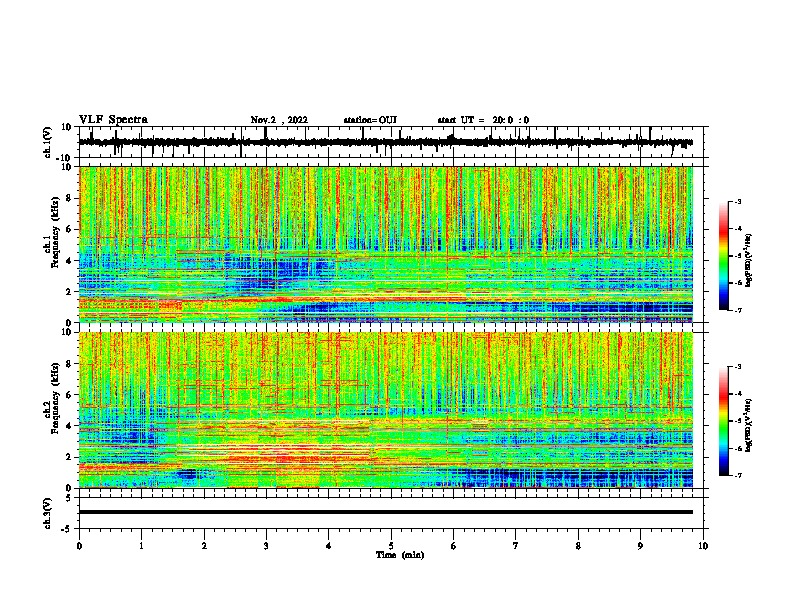Click the "VLF Spectra" title text
792x612 pixels.
[x=113, y=120]
